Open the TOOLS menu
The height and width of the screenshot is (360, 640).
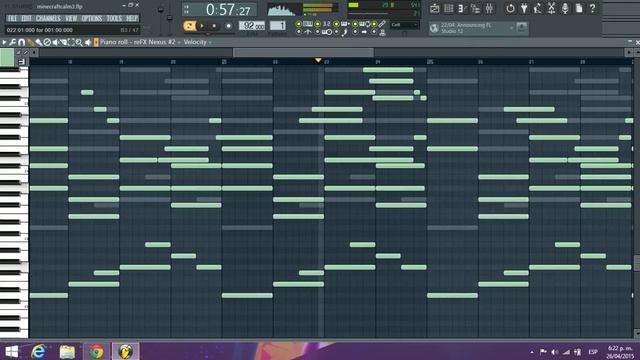click(114, 18)
